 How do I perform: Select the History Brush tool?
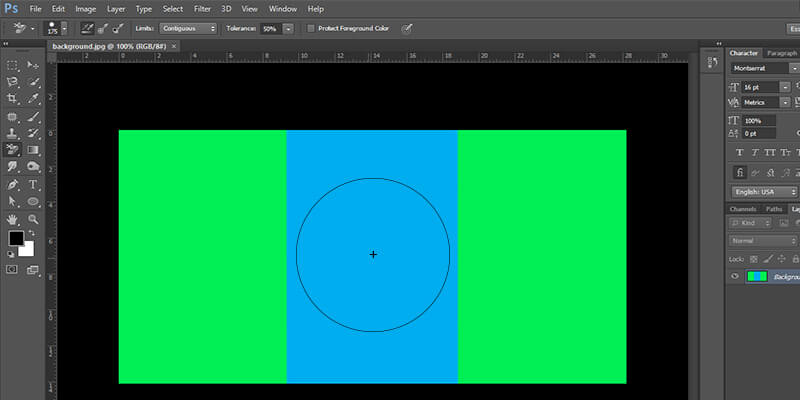(33, 133)
